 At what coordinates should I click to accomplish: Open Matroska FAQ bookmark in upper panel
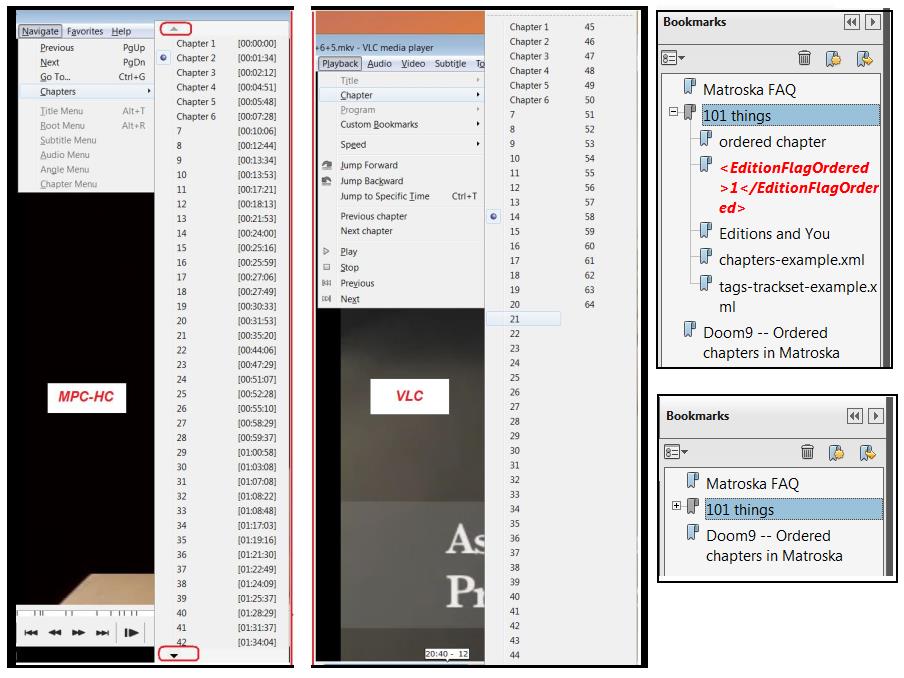tap(749, 89)
